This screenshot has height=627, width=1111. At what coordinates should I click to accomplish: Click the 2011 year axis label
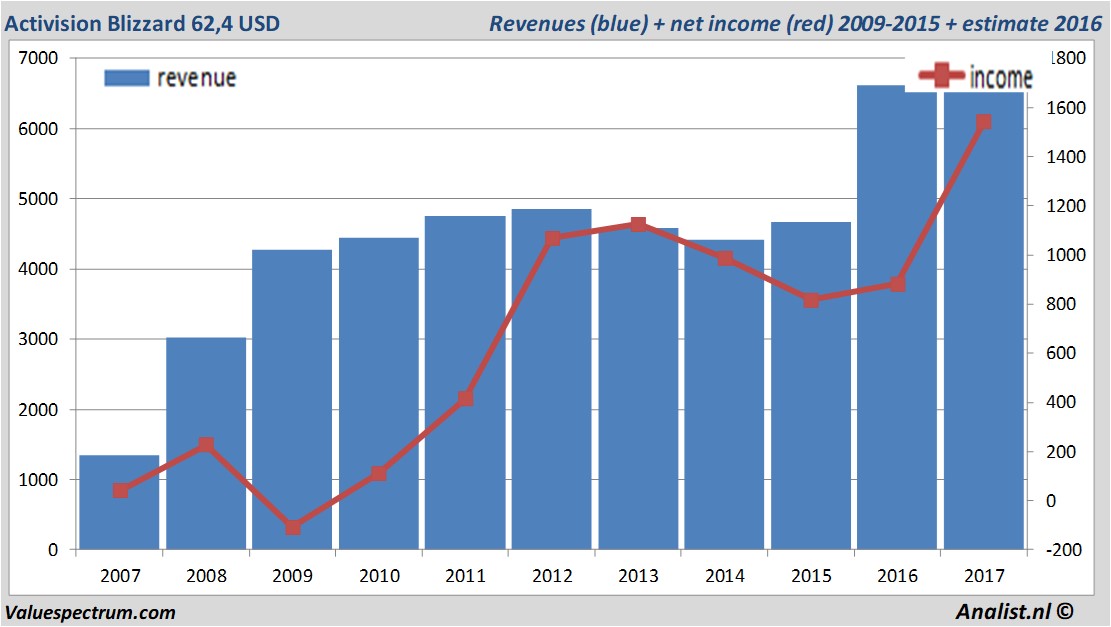pyautogui.click(x=466, y=575)
